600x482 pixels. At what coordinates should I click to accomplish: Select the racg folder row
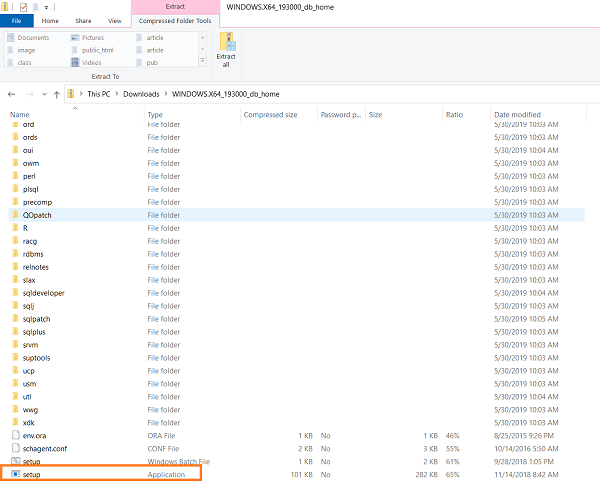point(297,241)
